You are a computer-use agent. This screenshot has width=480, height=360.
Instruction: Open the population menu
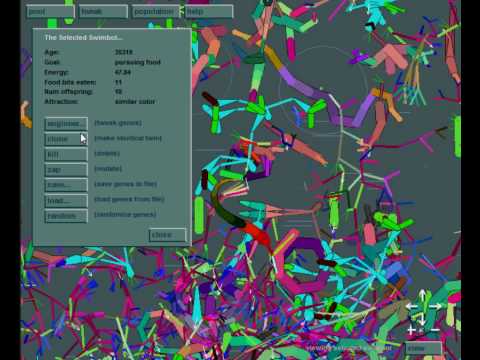point(156,12)
